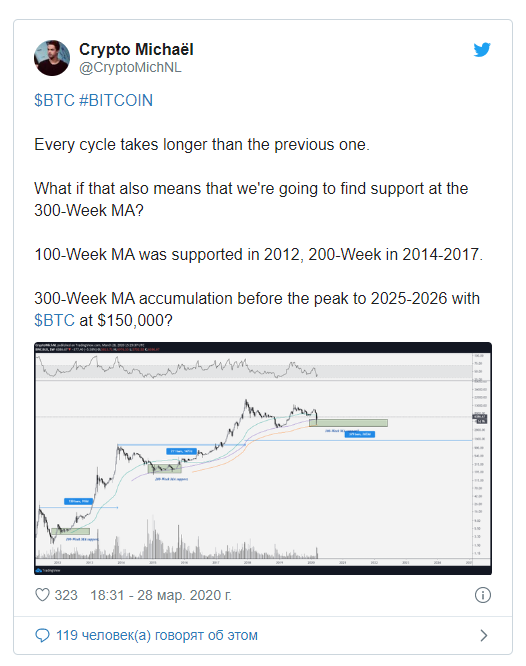Open "119 человек(а) говорят об этом" link

157,635
